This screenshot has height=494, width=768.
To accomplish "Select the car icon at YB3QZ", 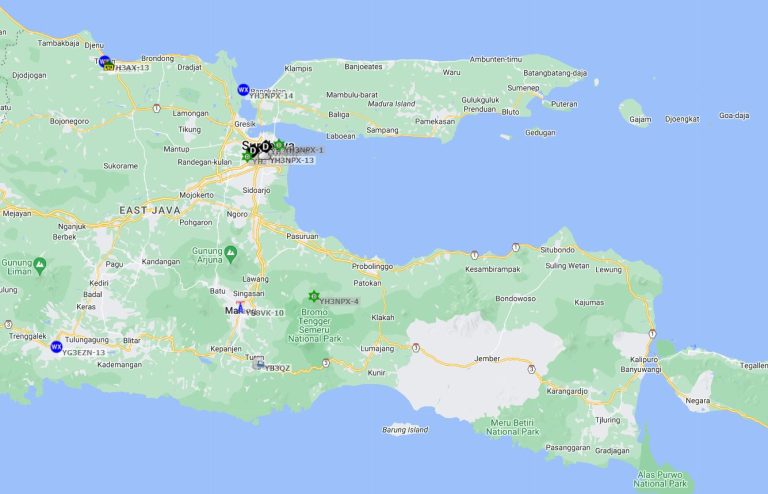I will click(x=261, y=365).
